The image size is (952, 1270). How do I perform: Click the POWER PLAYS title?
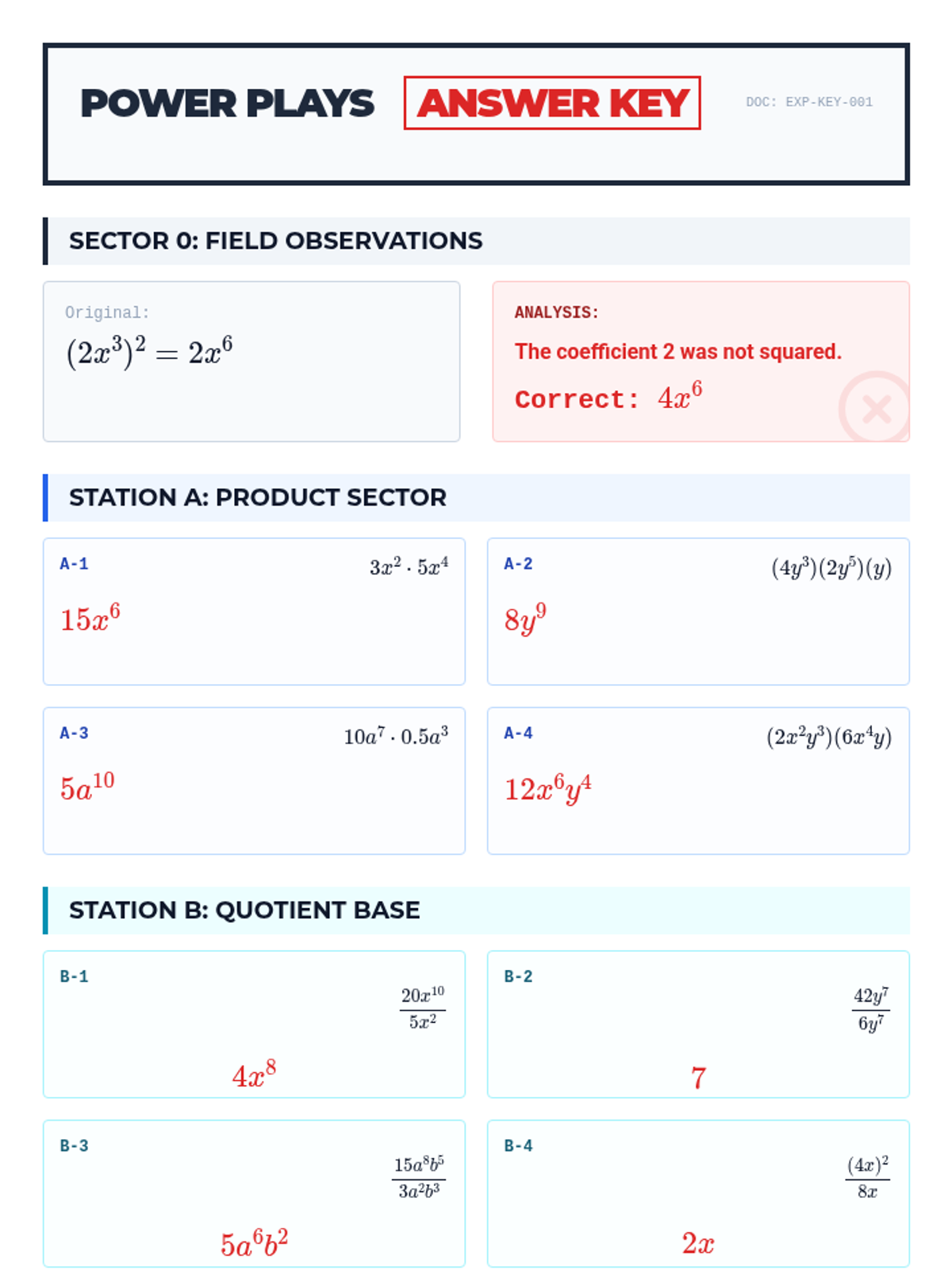point(227,104)
